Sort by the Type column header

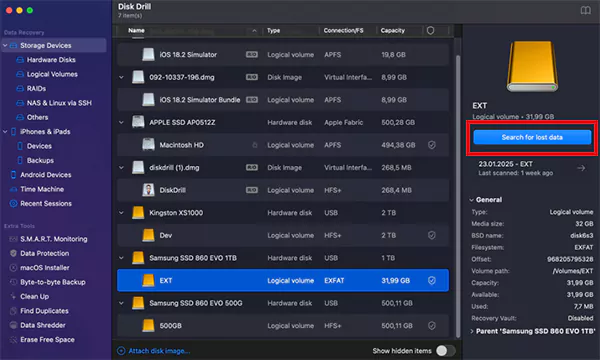[x=273, y=31]
